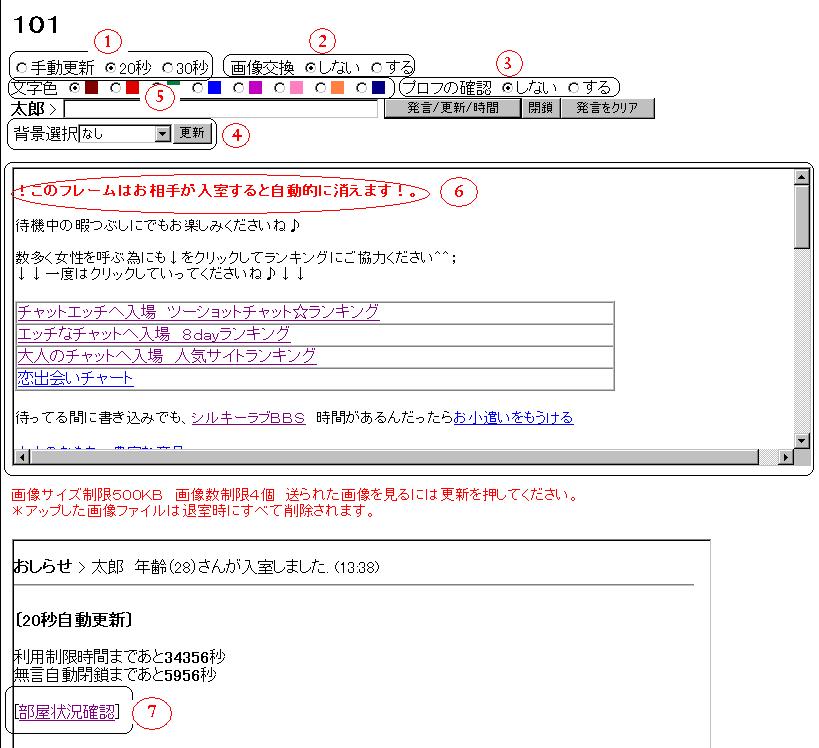The height and width of the screenshot is (748, 819).
Task: Open the 恋出会いチャート link
Action: tap(75, 378)
